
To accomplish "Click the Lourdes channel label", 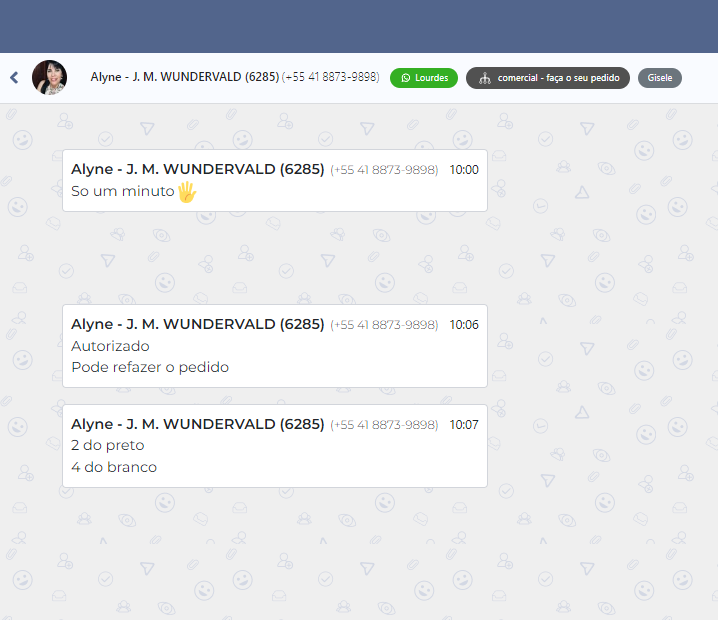I will 432,78.
